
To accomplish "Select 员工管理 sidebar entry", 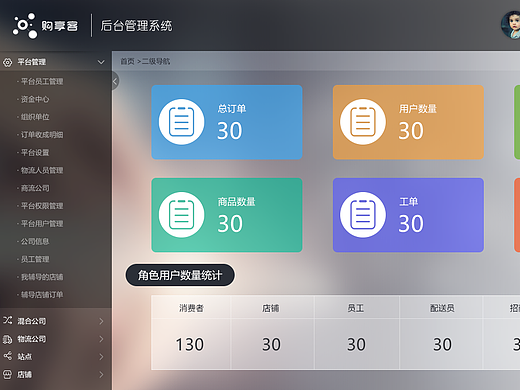I will point(35,259).
